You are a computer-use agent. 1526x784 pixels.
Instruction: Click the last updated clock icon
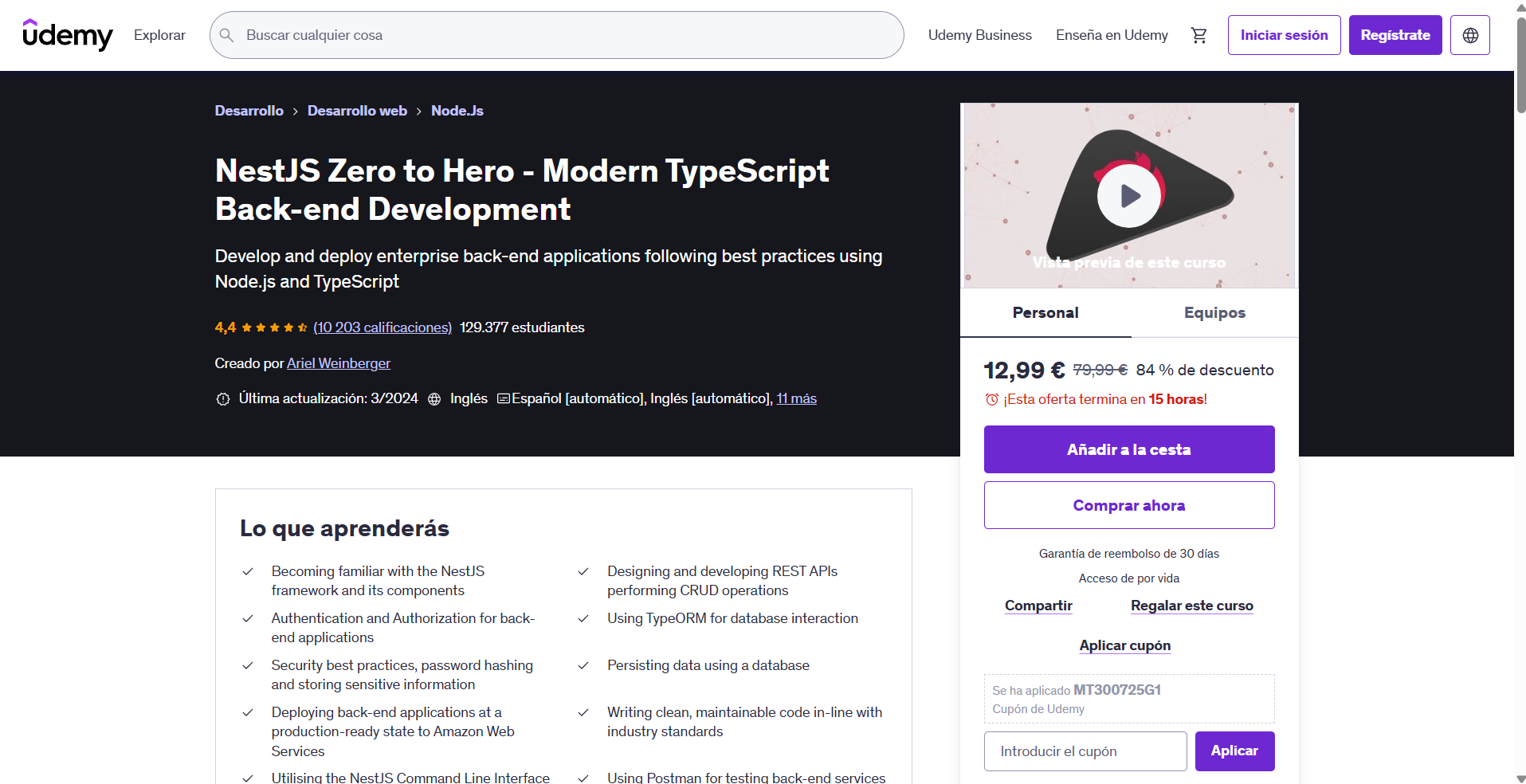point(223,398)
